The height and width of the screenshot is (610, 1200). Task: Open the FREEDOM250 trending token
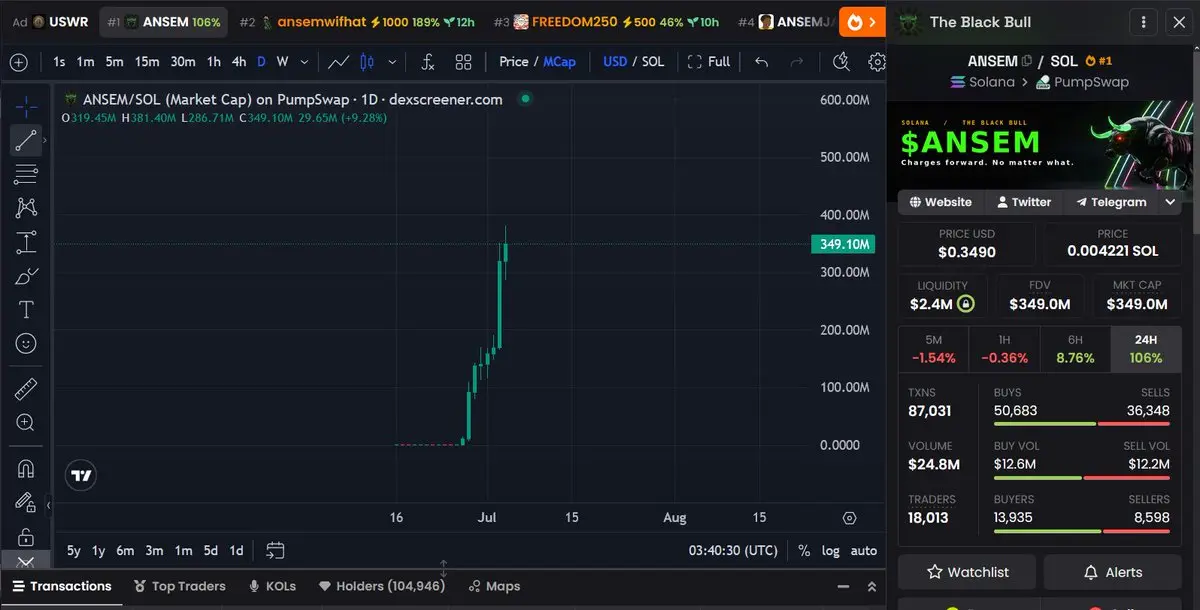(607, 22)
